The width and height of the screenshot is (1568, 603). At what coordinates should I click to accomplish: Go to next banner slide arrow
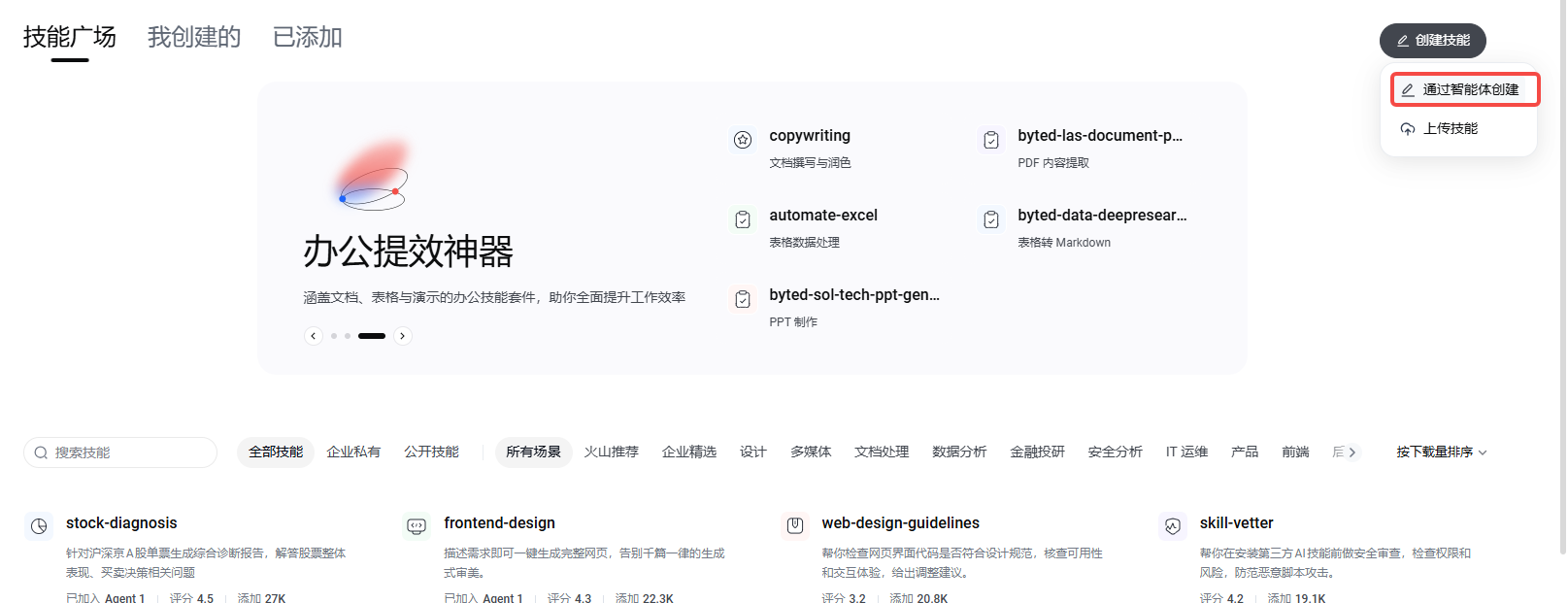point(403,336)
